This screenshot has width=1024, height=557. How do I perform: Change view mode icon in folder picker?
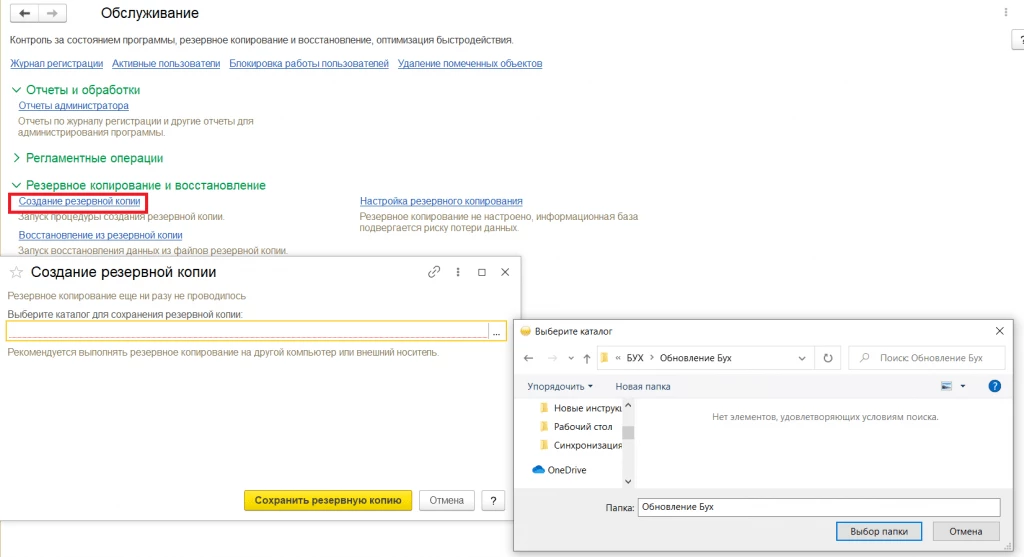tap(946, 386)
